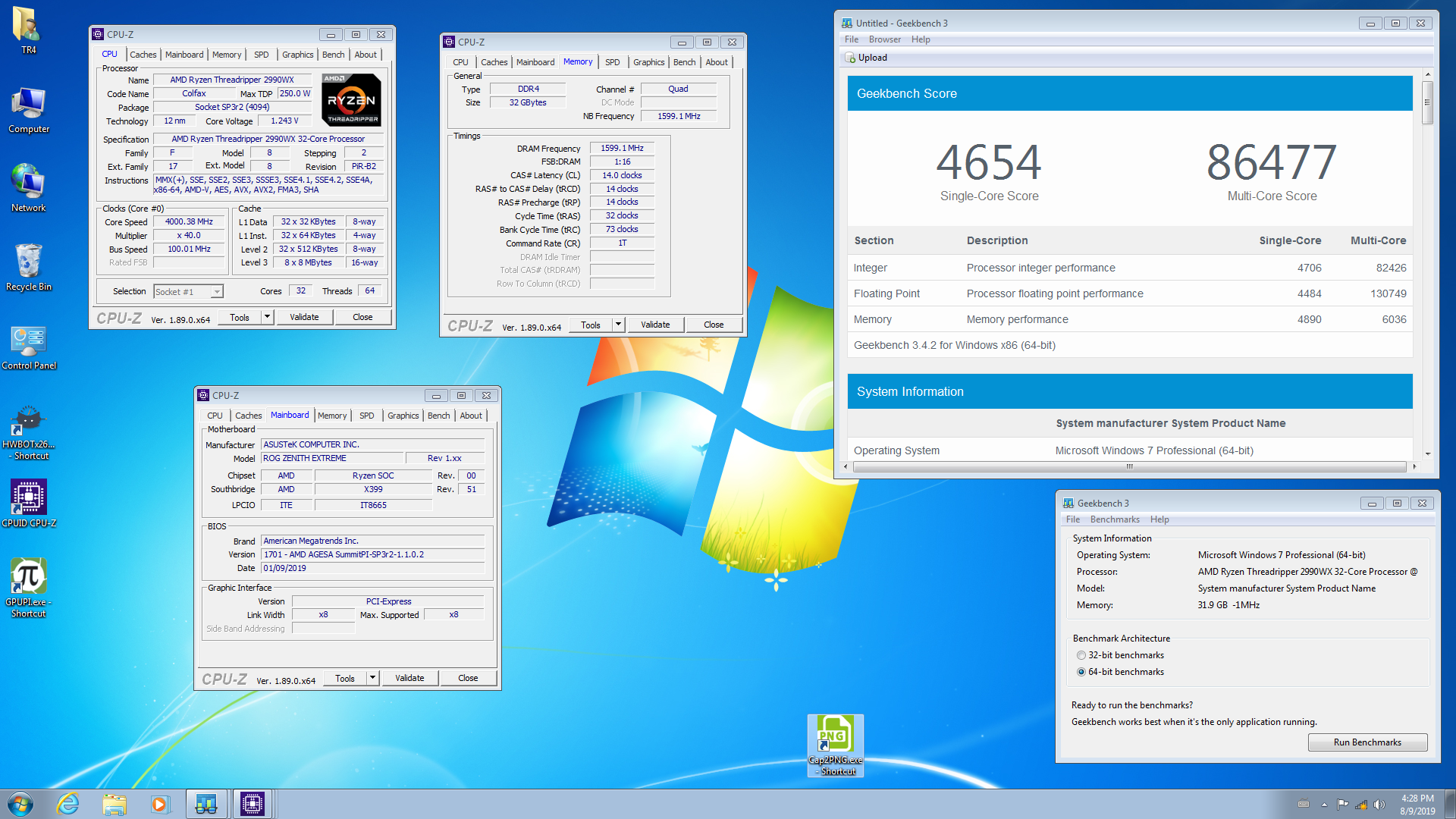Select 64-bit benchmarks radio button
Viewport: 1456px width, 819px height.
[x=1081, y=672]
